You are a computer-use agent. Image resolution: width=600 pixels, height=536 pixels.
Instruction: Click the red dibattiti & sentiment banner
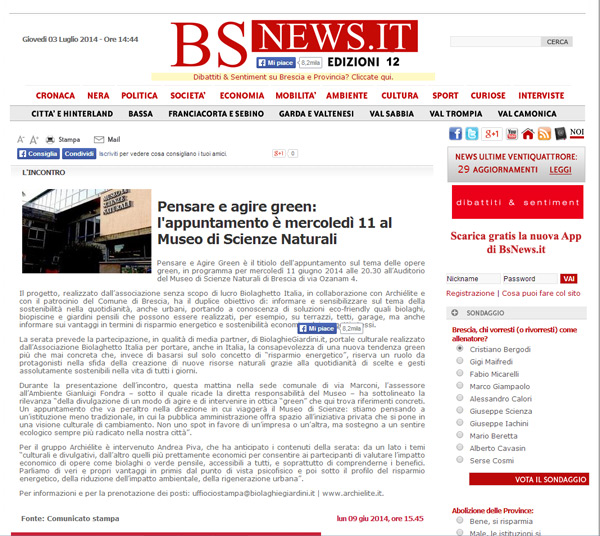(517, 202)
